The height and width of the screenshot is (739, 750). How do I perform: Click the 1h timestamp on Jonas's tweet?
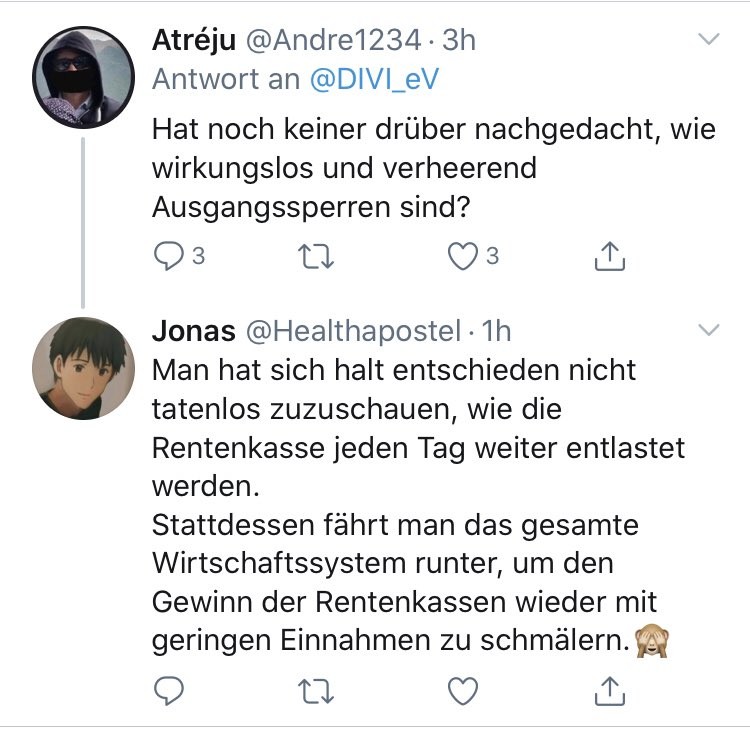pos(495,331)
